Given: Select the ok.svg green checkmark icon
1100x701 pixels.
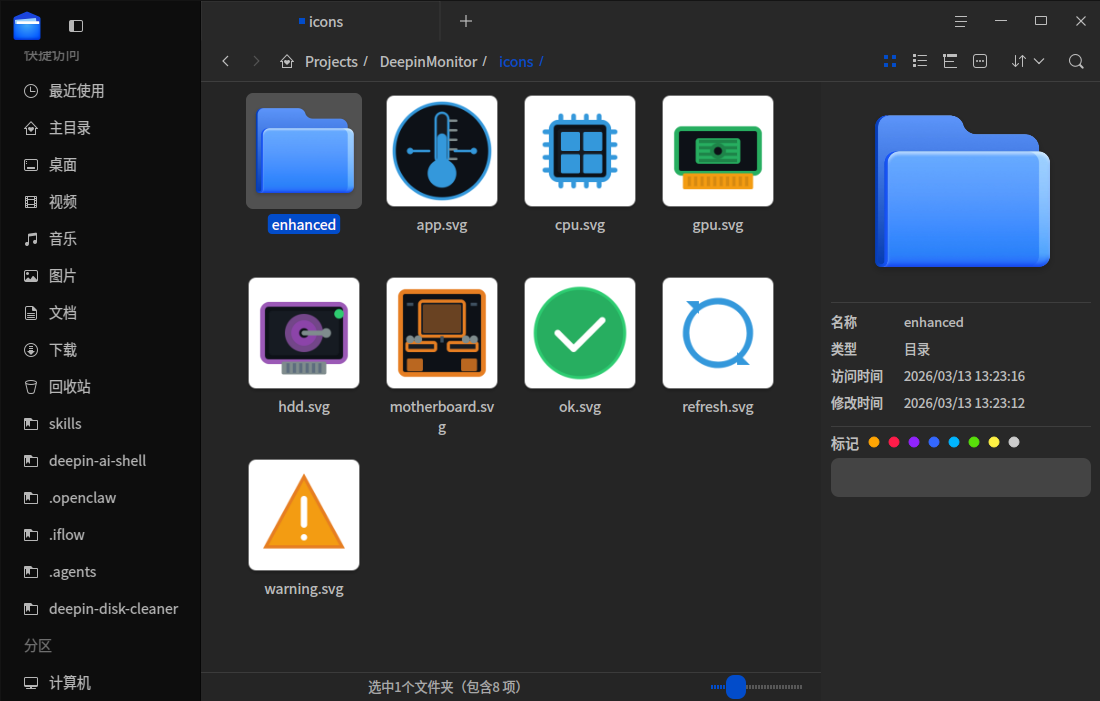Looking at the screenshot, I should tap(579, 333).
